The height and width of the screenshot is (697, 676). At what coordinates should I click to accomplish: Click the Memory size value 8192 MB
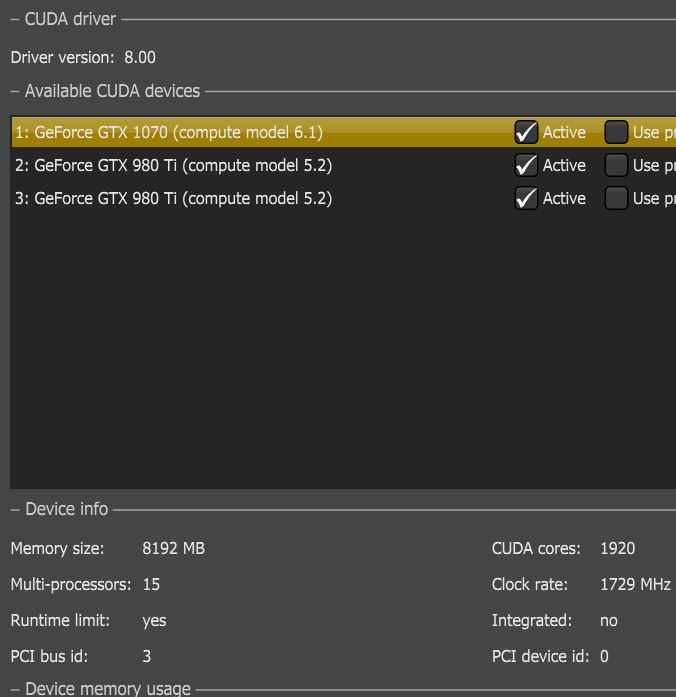point(174,548)
